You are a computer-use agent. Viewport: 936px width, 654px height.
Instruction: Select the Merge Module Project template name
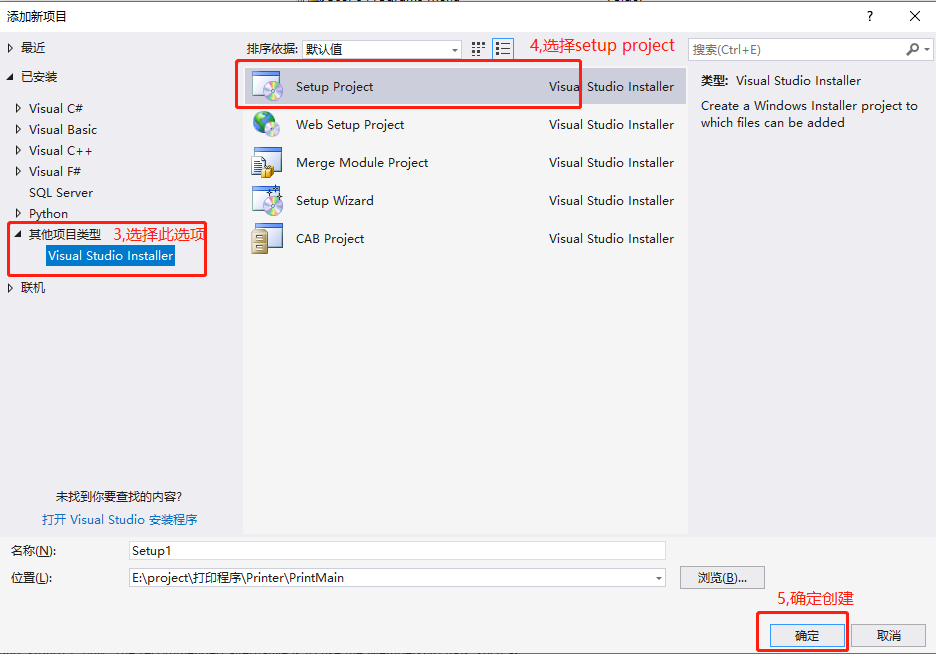pyautogui.click(x=362, y=163)
